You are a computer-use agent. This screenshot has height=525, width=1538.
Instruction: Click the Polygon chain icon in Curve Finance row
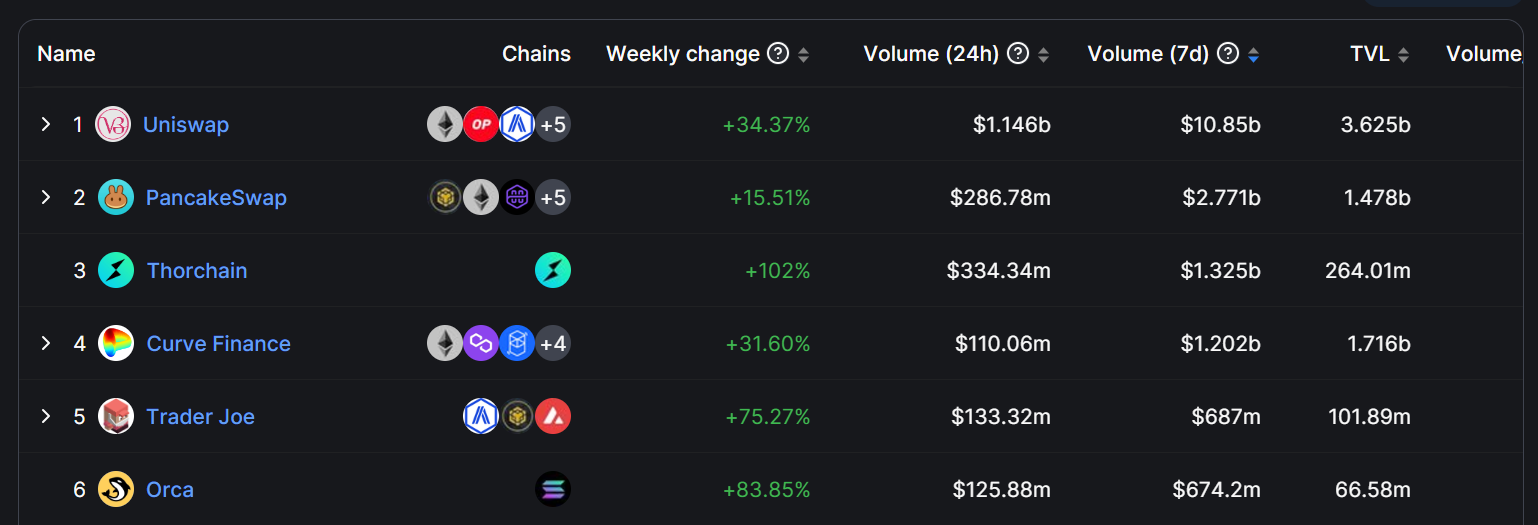click(x=481, y=344)
